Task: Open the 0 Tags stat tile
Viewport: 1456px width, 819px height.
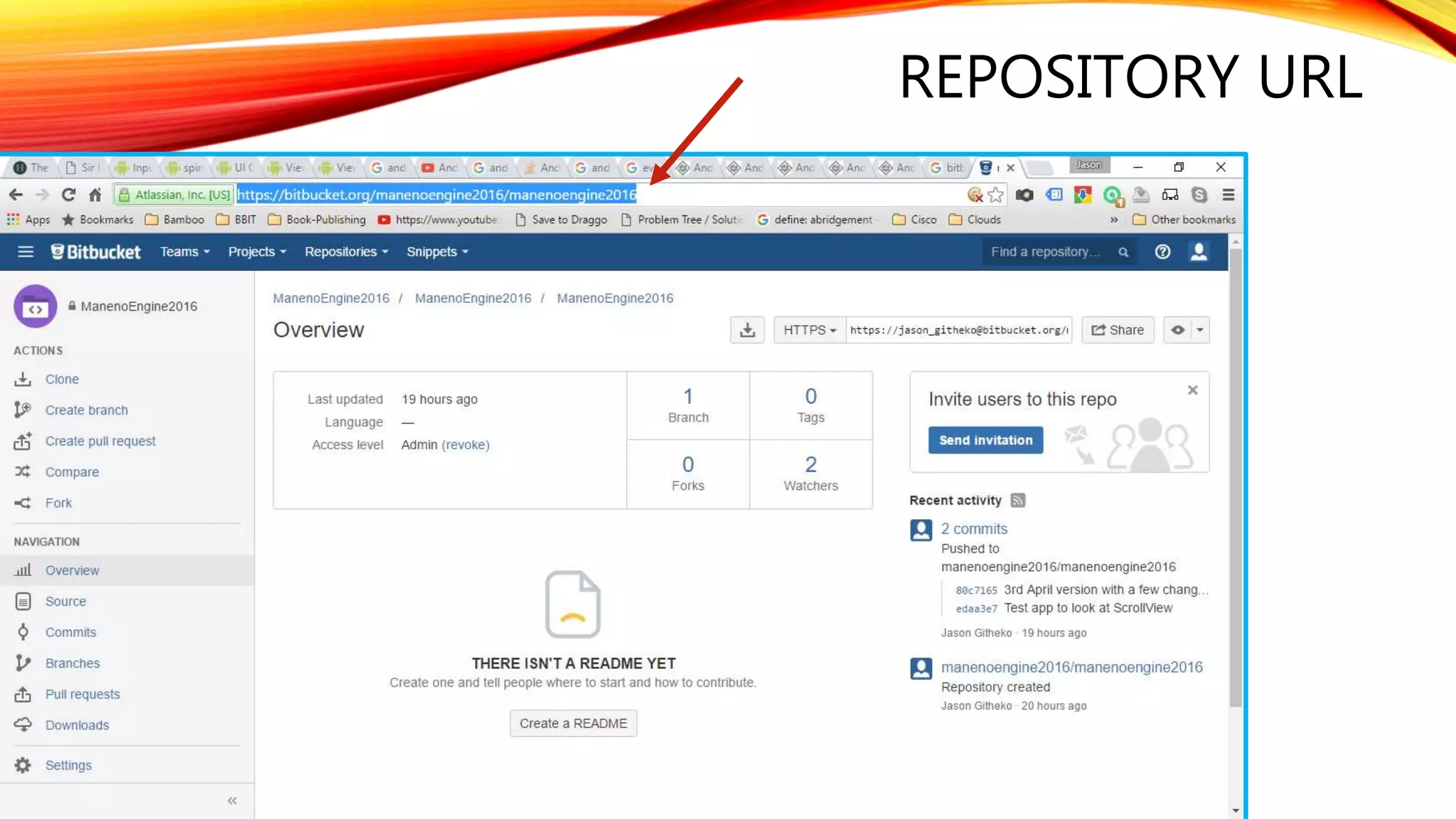Action: click(x=810, y=405)
